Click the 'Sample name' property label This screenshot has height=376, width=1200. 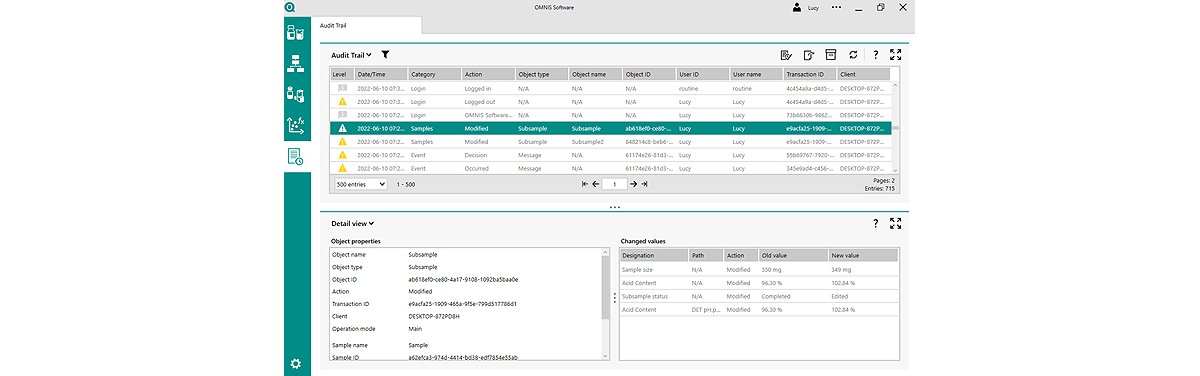(x=349, y=345)
